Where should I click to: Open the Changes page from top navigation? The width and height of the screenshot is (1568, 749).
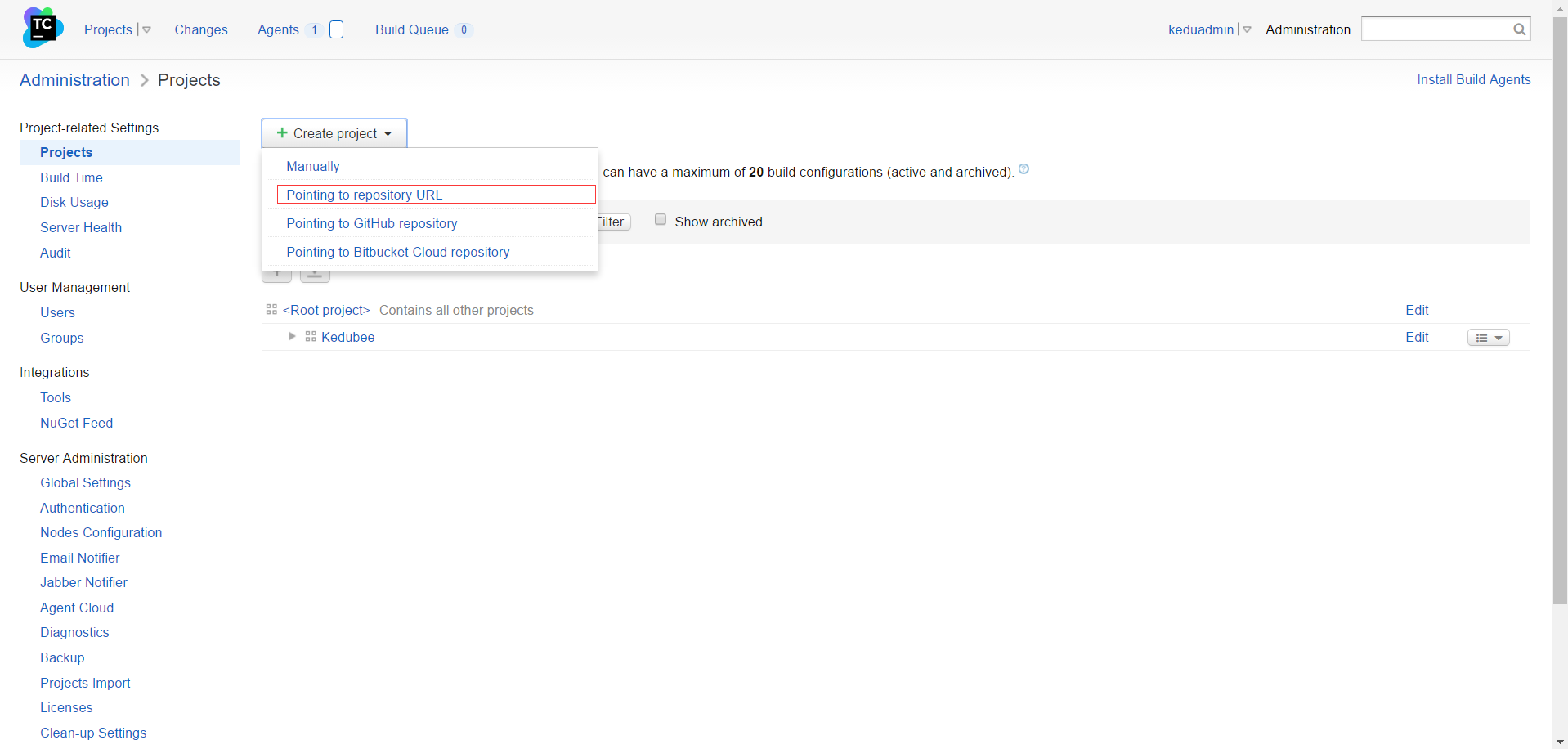tap(200, 29)
